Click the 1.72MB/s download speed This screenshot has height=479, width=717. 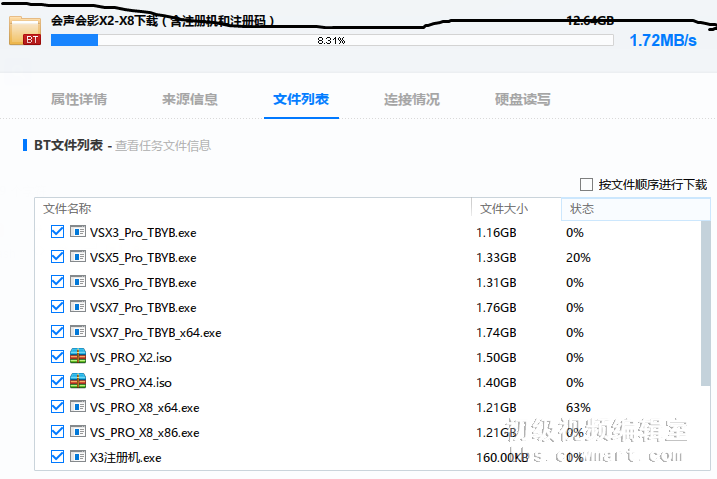pos(663,40)
